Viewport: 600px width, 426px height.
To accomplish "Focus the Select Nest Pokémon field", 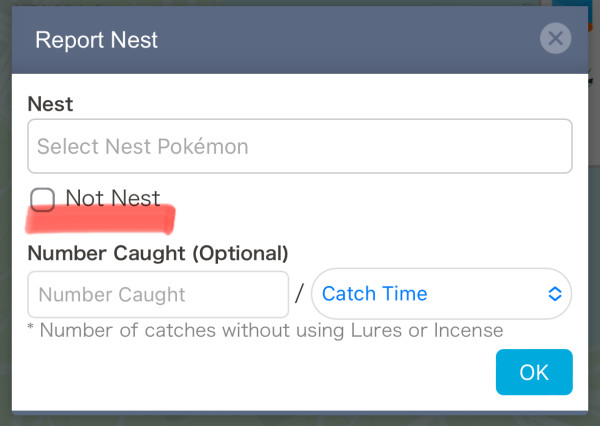I will click(300, 146).
